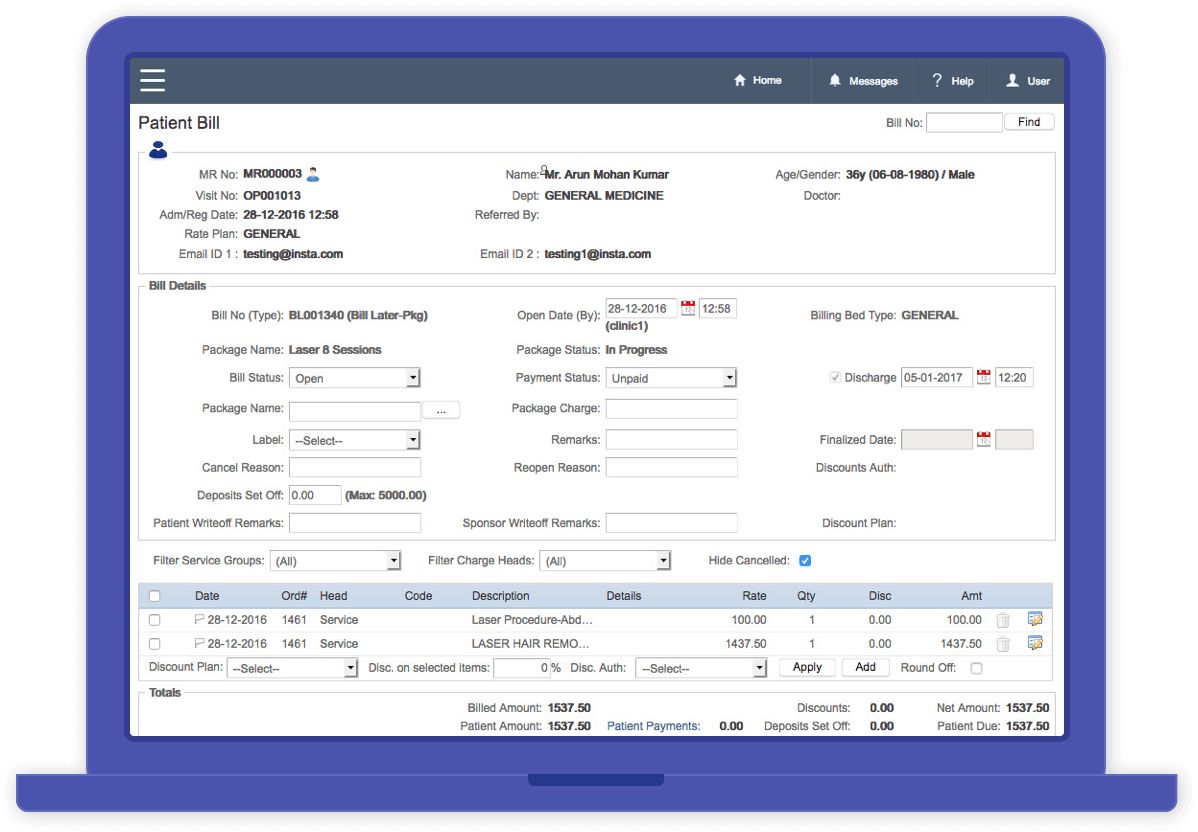Screen dimensions: 1198x832
Task: Expand Filter Charge Heads dropdown
Action: tap(605, 561)
